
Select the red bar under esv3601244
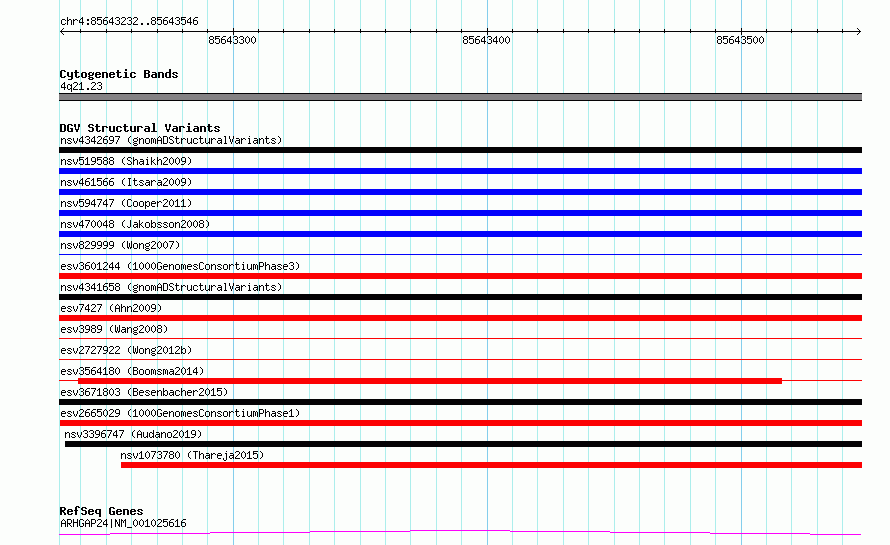[x=460, y=276]
